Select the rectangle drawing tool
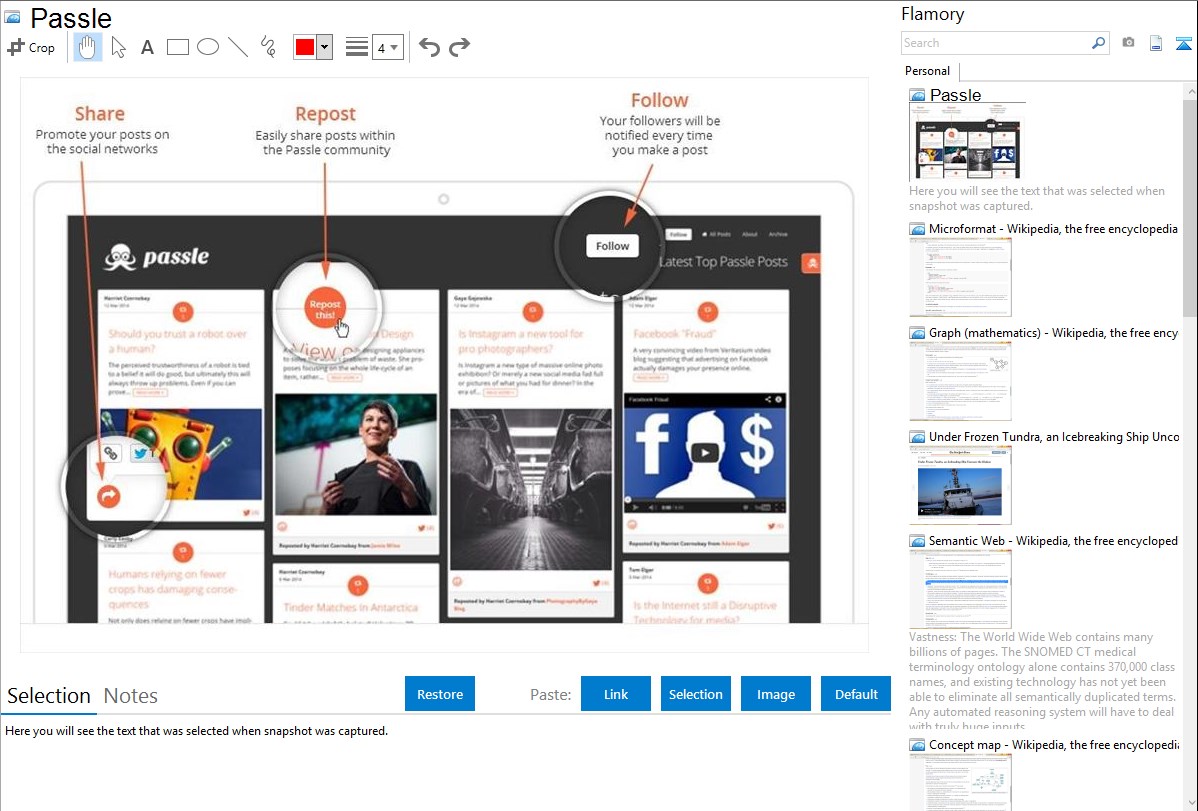This screenshot has height=811, width=1198. point(177,47)
